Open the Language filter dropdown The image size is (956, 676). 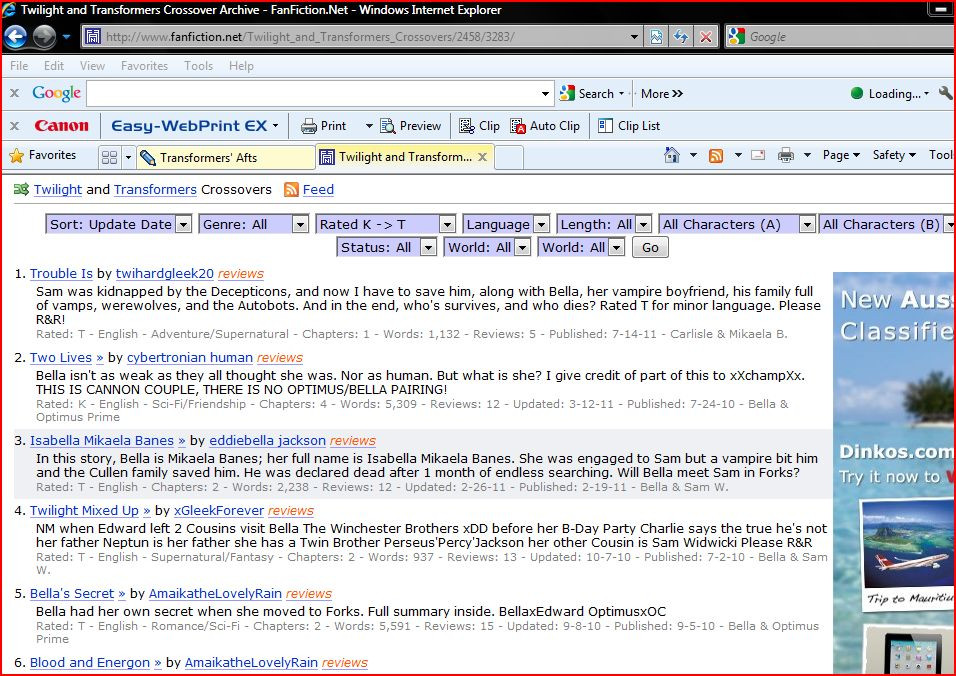506,224
